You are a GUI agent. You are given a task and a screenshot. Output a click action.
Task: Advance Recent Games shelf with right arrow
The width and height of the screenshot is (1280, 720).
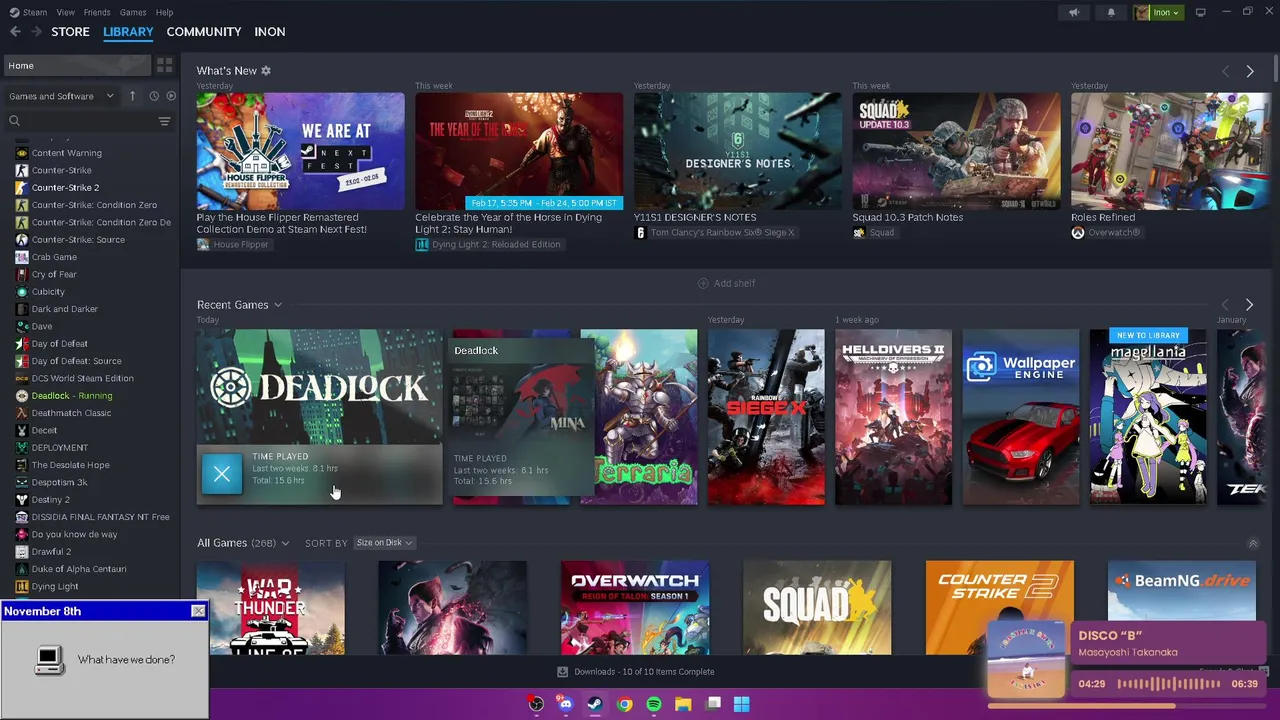click(1249, 304)
